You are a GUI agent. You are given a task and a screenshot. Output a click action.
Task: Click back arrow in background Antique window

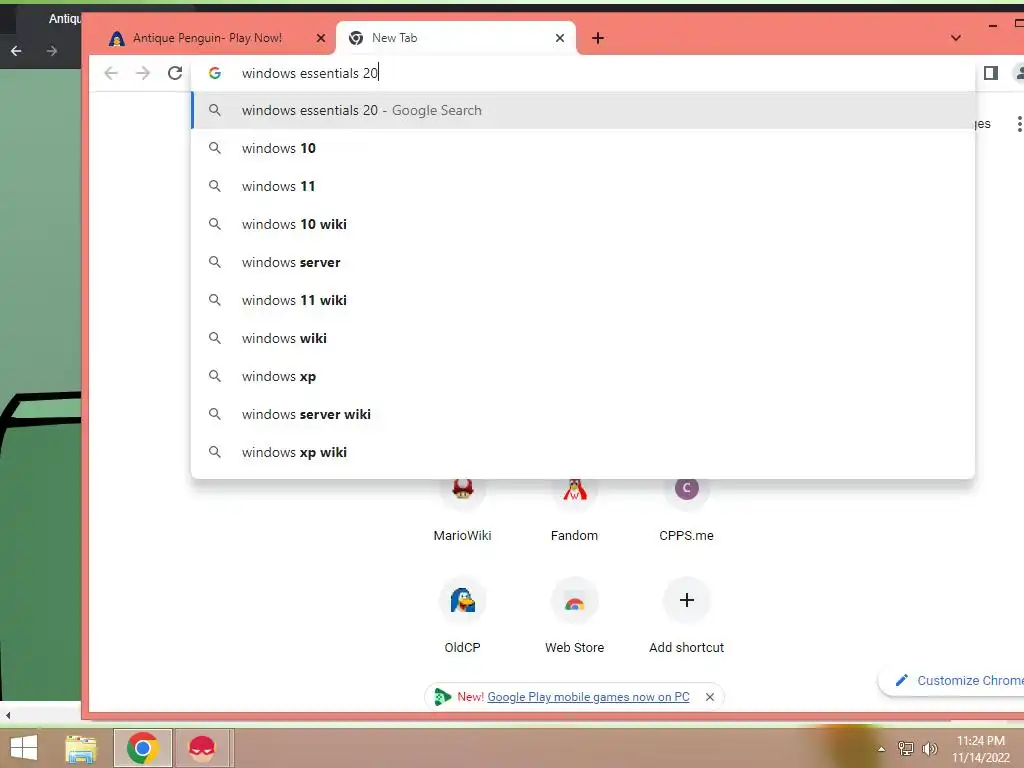coord(16,51)
